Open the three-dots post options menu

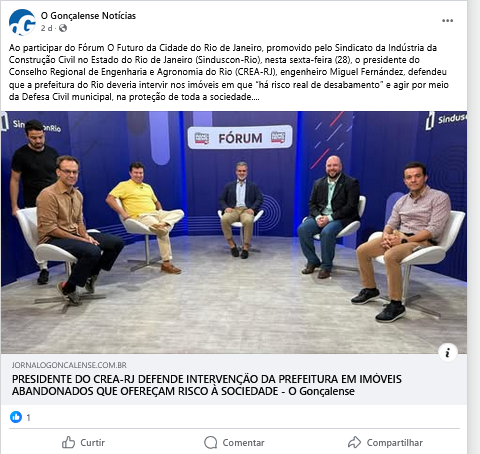(447, 21)
